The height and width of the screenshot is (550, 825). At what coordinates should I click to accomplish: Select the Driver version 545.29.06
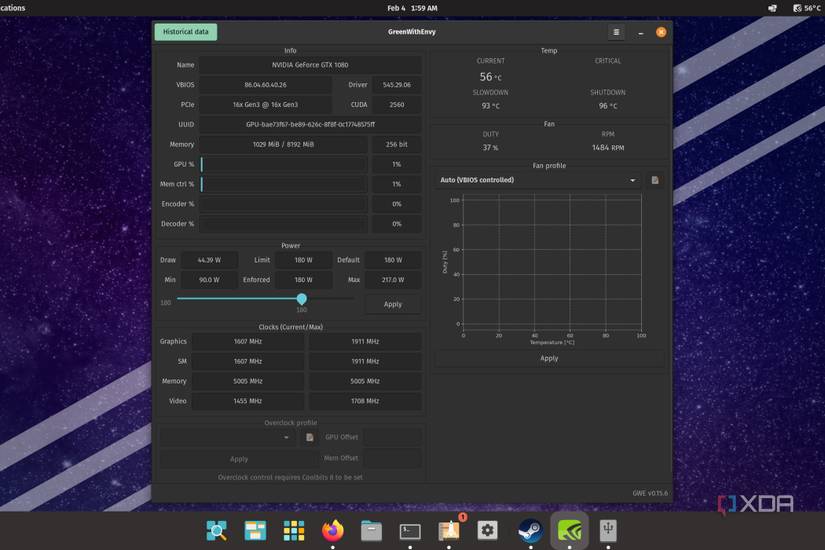tap(397, 85)
